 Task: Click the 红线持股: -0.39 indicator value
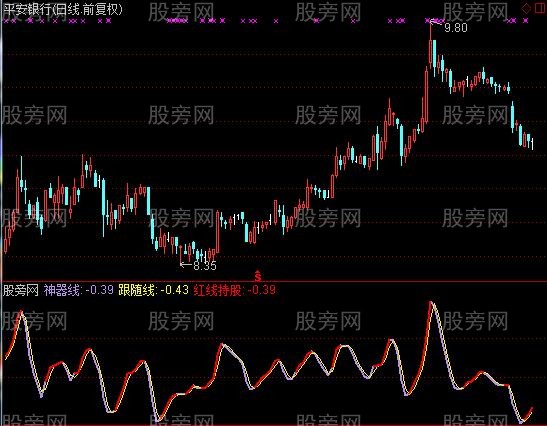[x=234, y=290]
